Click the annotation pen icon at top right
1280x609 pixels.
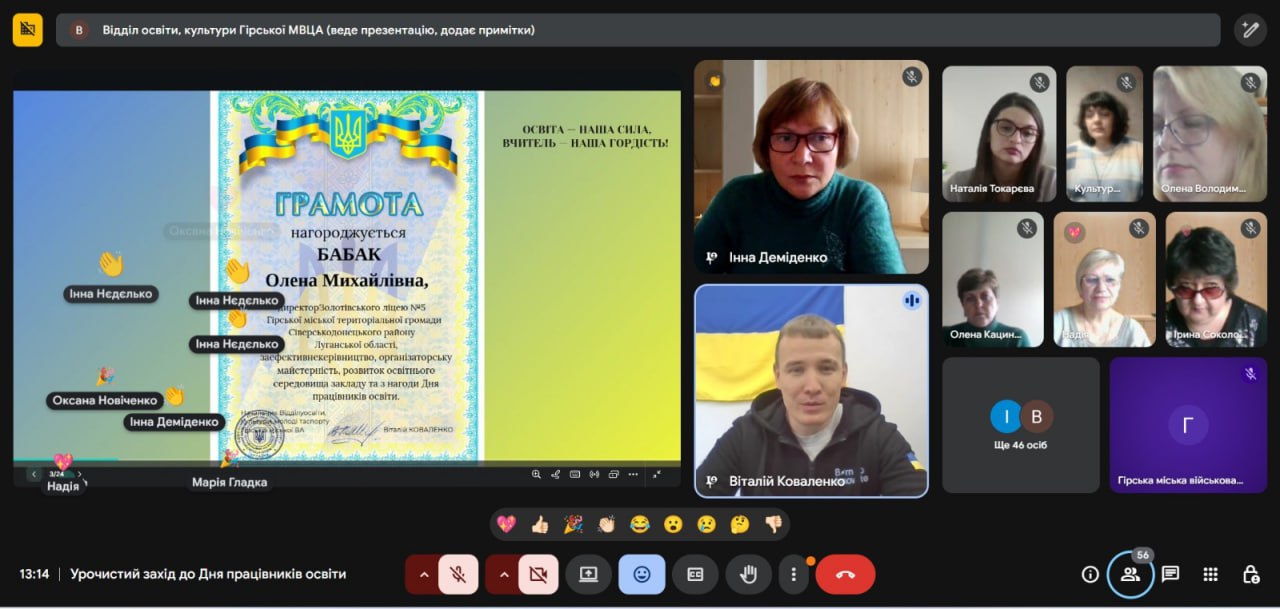click(1249, 30)
